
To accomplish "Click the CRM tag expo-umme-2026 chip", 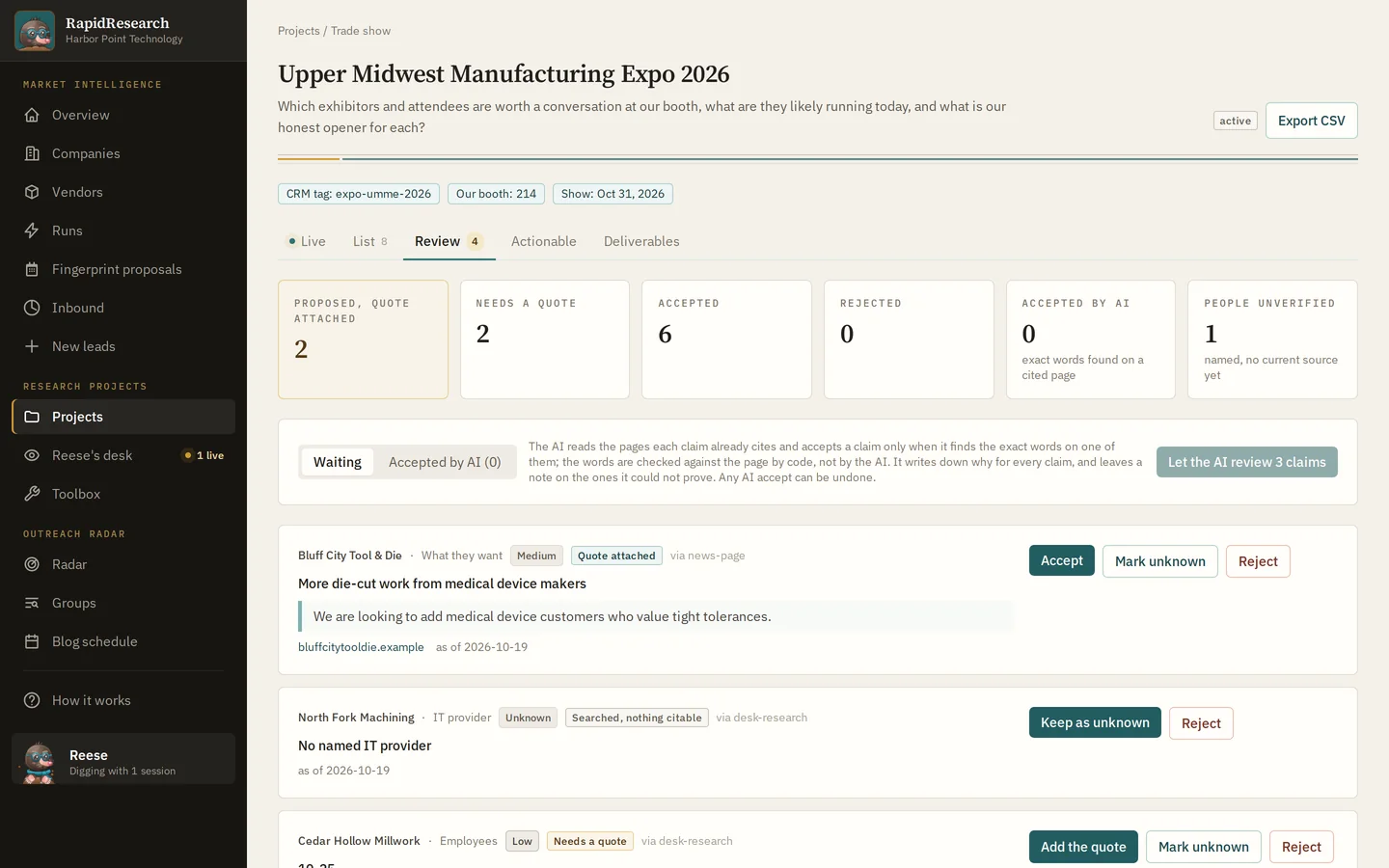I will [359, 194].
